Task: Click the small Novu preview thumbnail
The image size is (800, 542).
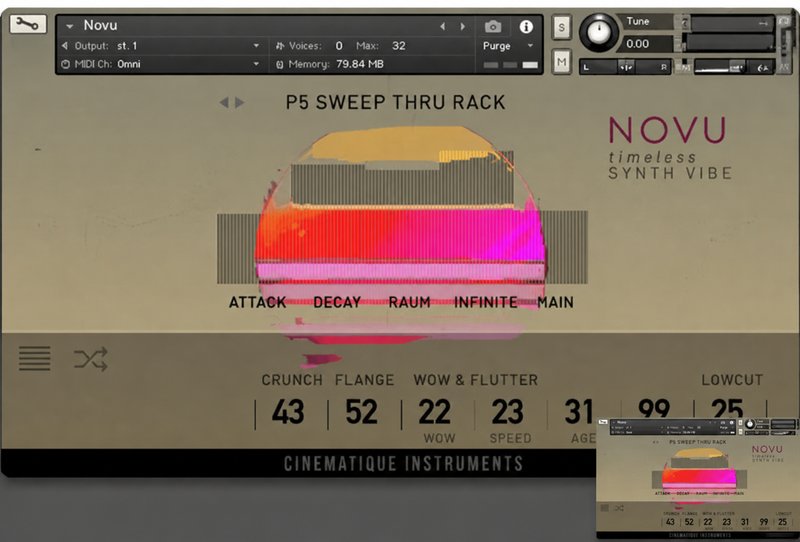Action: coord(697,478)
